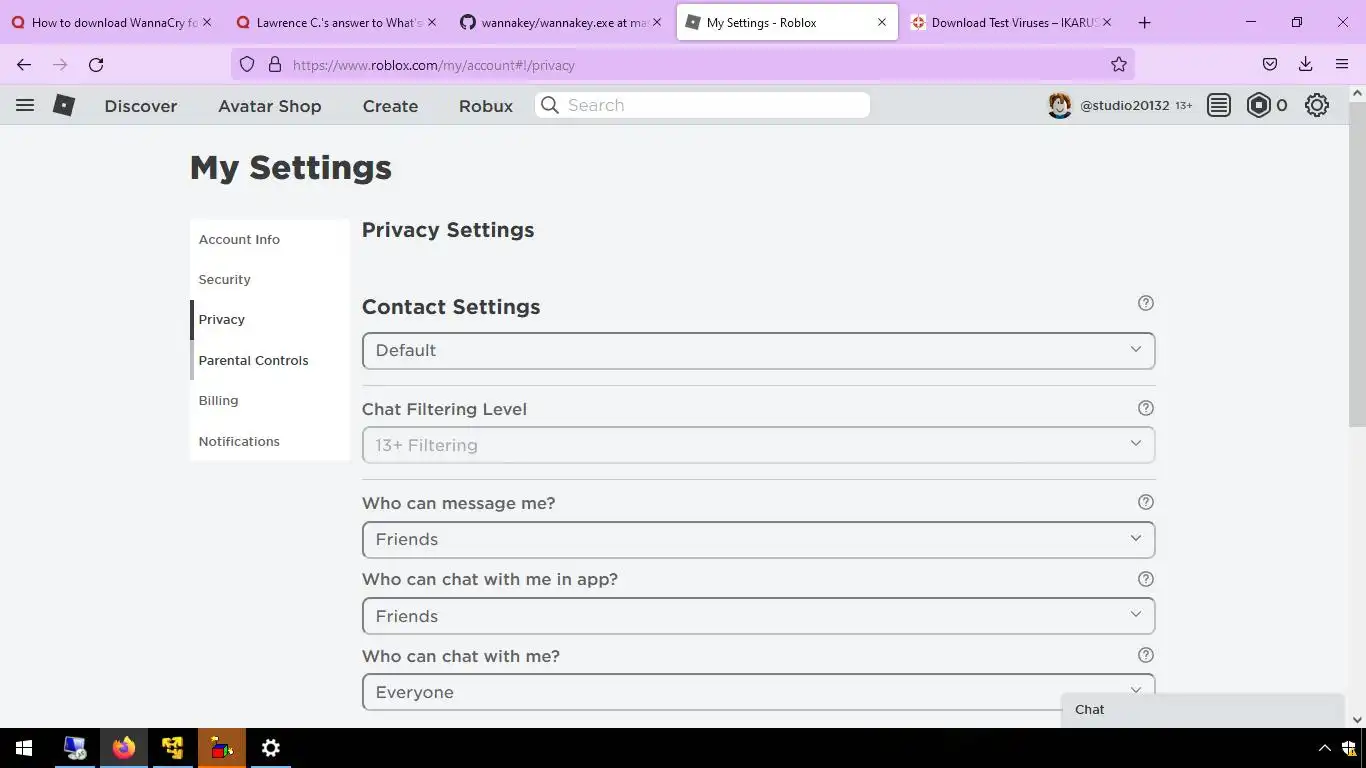
Task: Open Account Info settings section
Action: pos(239,239)
